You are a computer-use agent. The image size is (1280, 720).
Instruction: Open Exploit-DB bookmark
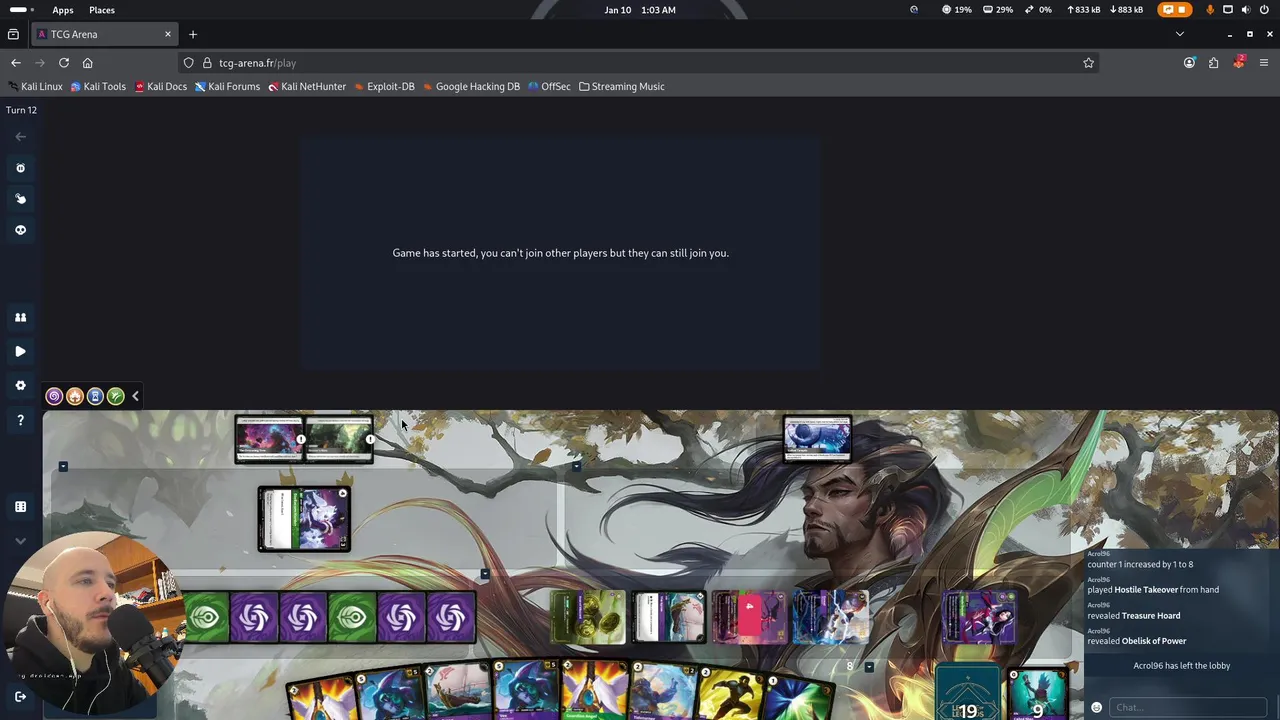point(384,86)
